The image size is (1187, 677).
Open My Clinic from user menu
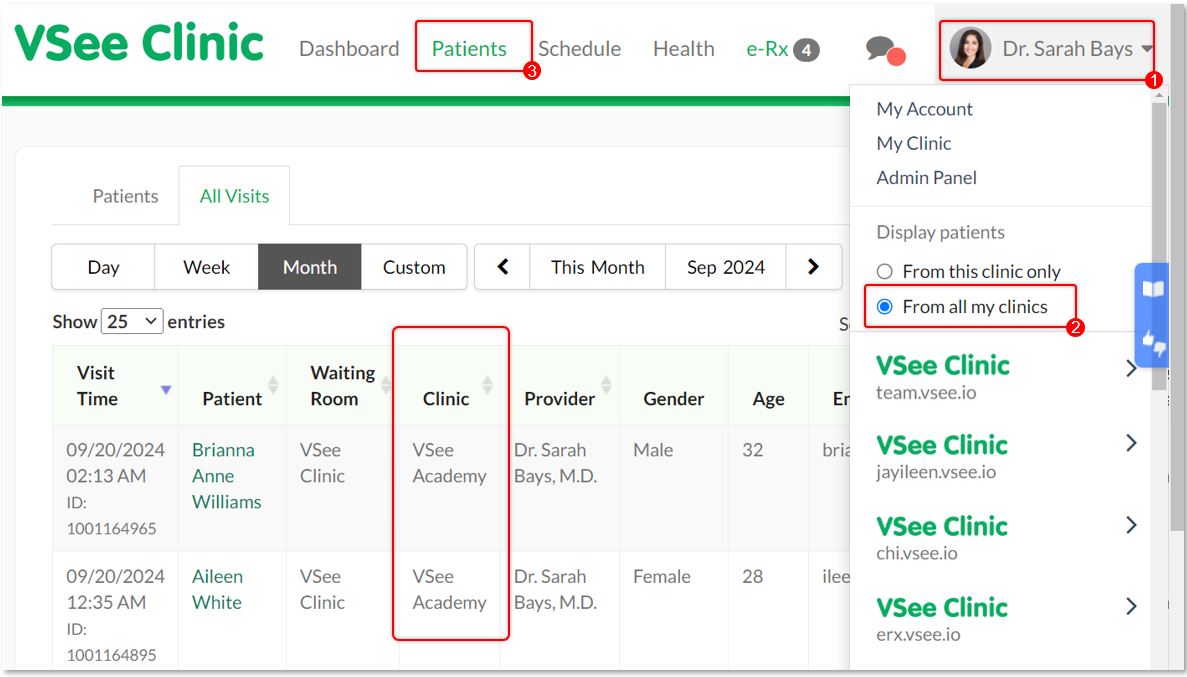[x=914, y=143]
